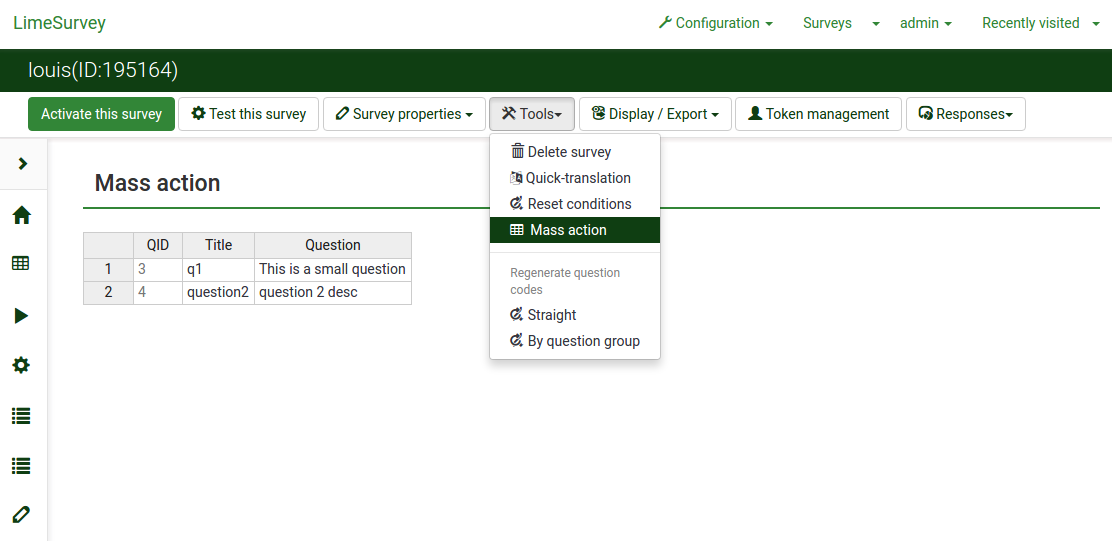
Task: Click the Activate this survey button
Action: (x=101, y=114)
